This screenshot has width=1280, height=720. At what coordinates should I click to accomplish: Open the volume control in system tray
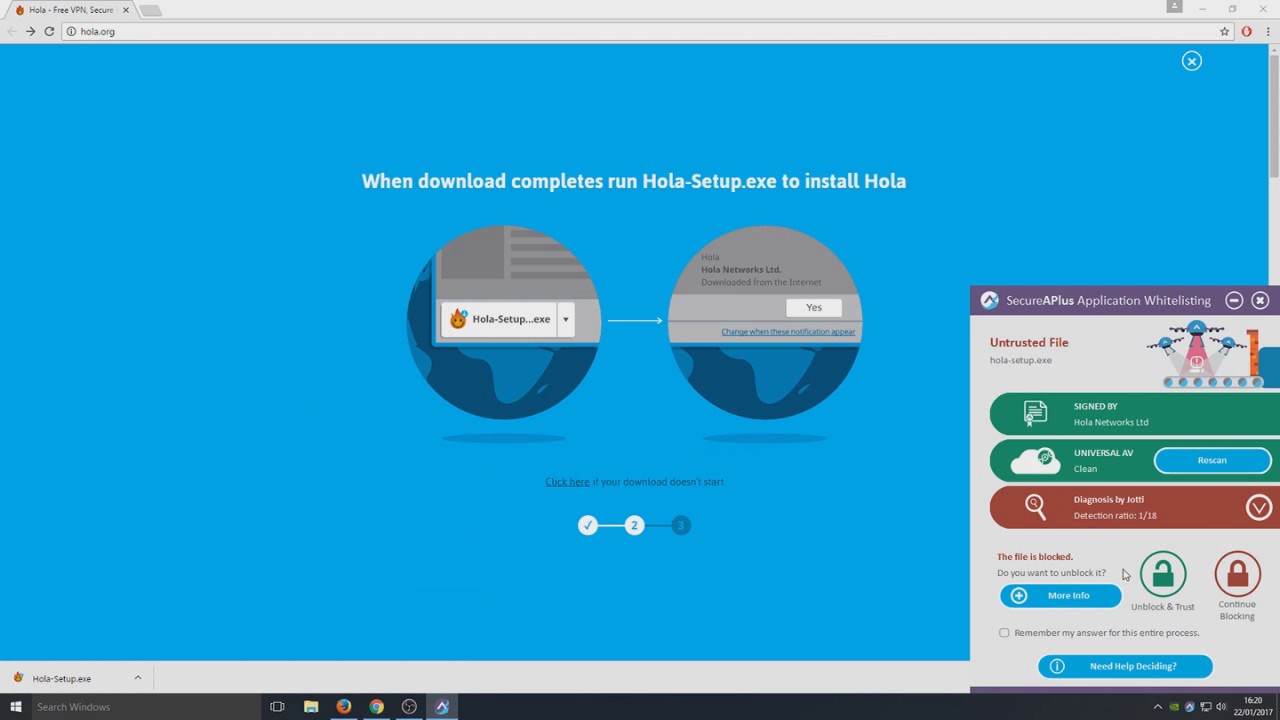point(1220,706)
